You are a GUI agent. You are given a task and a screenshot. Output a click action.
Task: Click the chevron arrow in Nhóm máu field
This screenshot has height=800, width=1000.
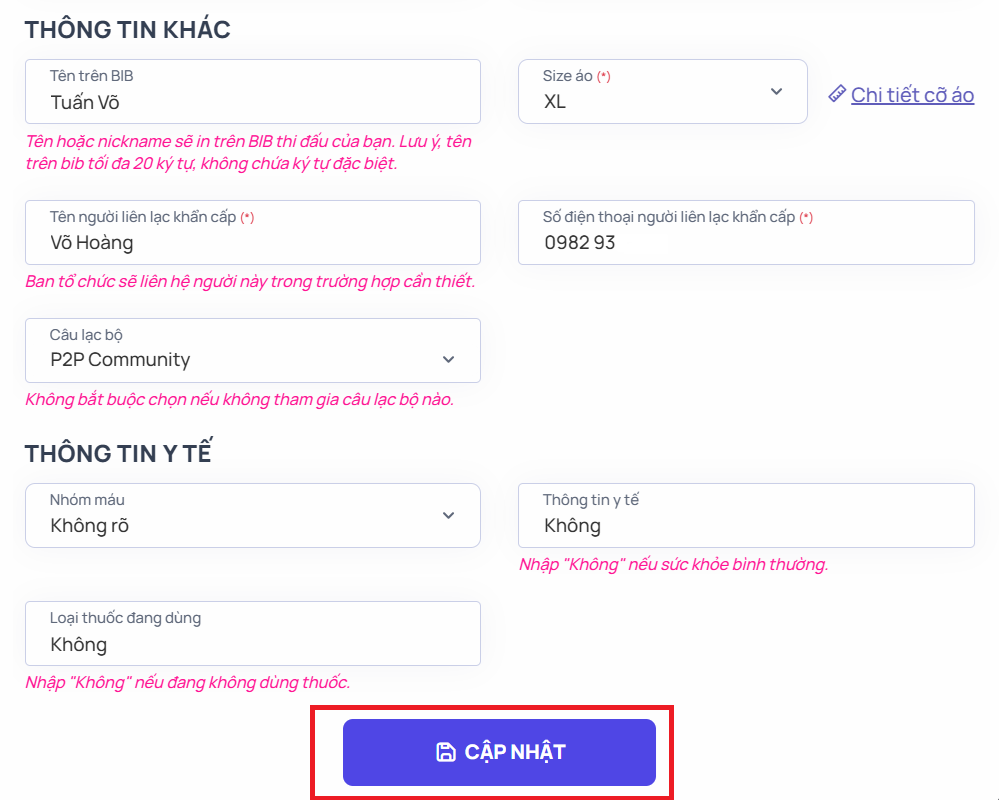(448, 515)
